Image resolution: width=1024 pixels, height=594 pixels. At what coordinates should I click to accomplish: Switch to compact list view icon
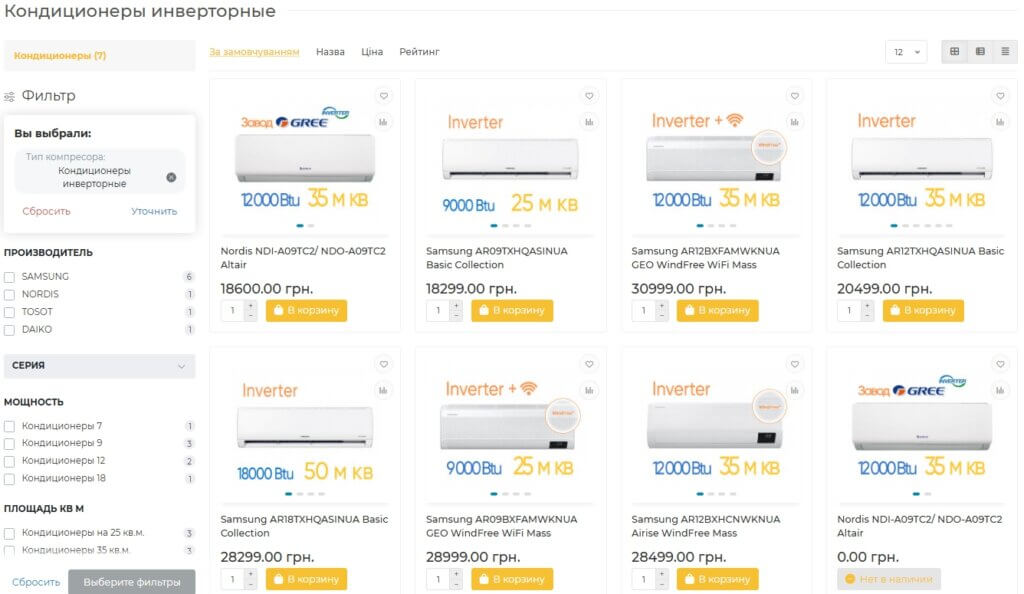pyautogui.click(x=1005, y=52)
